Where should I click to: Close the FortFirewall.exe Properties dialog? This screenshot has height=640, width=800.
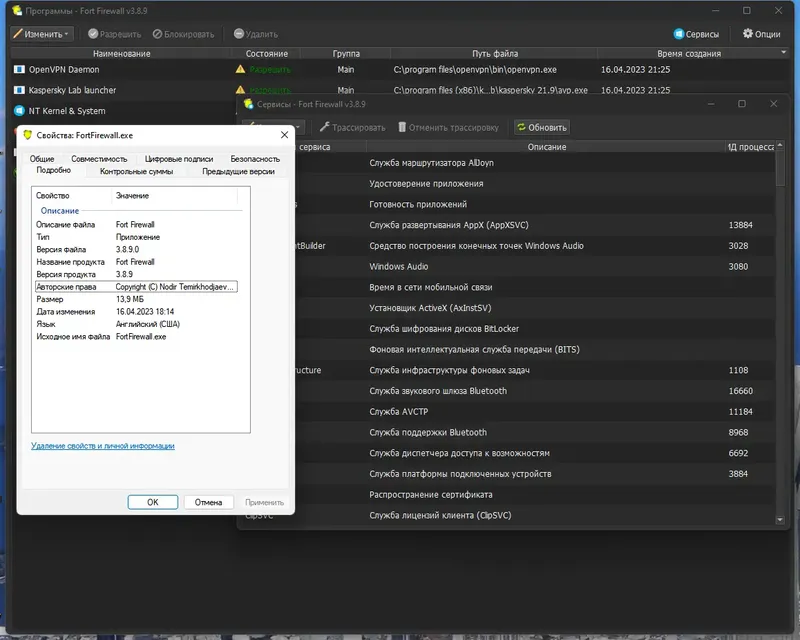pyautogui.click(x=284, y=135)
